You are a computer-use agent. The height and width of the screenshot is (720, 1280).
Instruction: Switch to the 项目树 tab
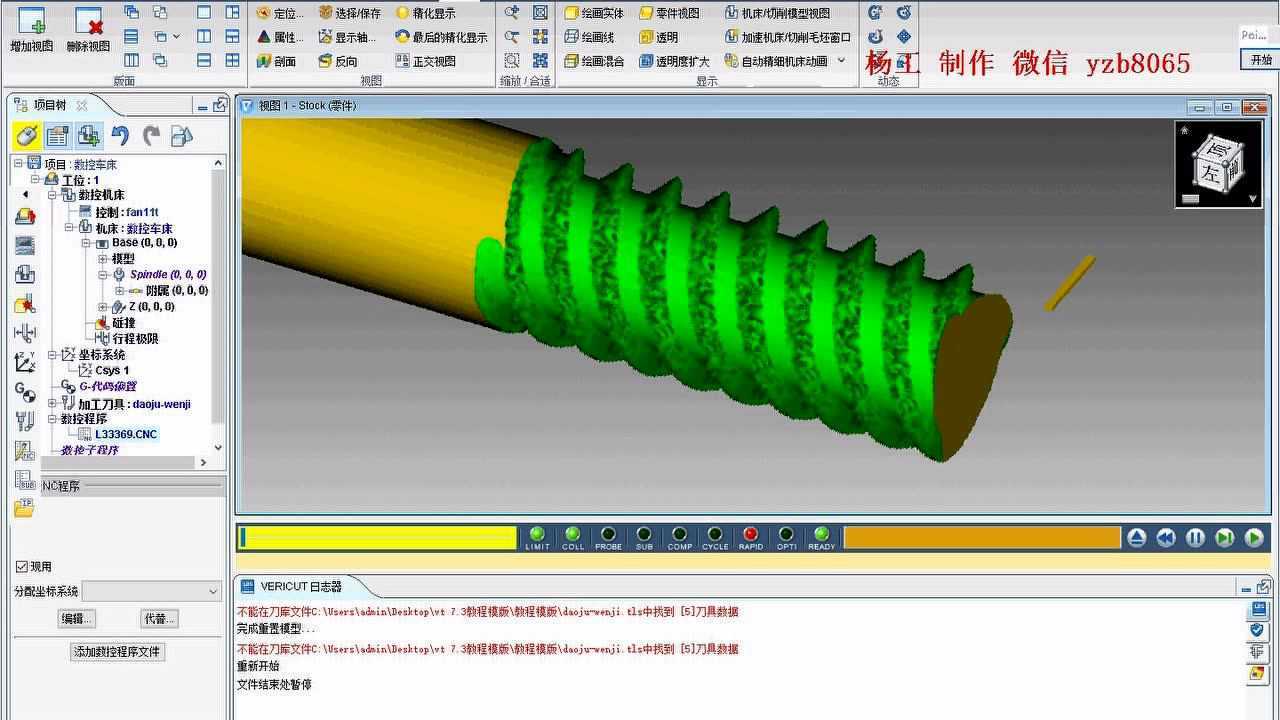coord(48,105)
